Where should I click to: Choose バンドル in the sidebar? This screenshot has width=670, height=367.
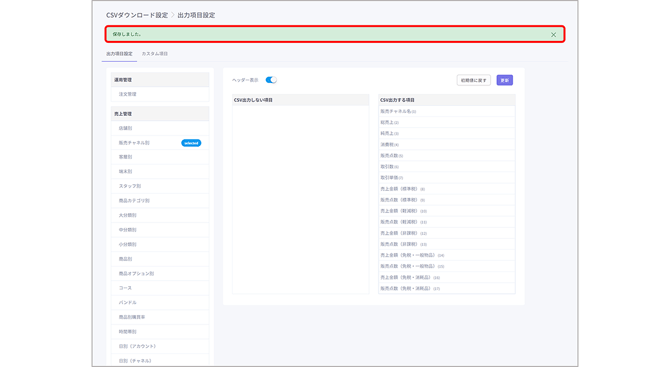pyautogui.click(x=160, y=302)
